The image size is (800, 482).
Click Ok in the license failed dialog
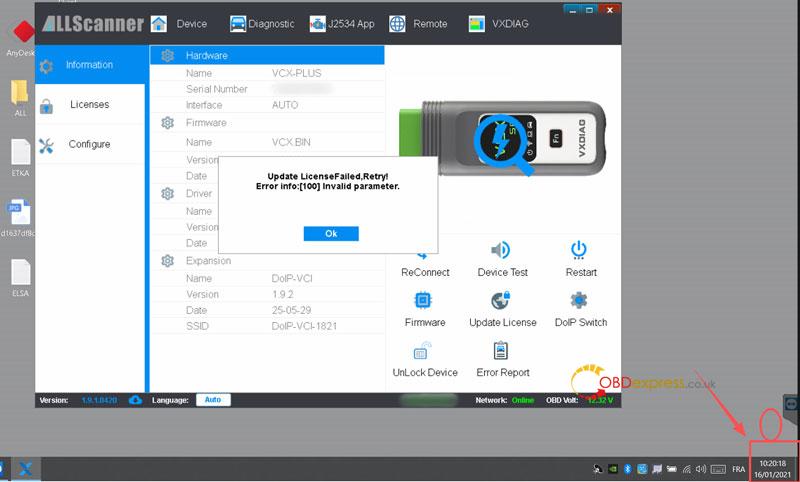331,234
